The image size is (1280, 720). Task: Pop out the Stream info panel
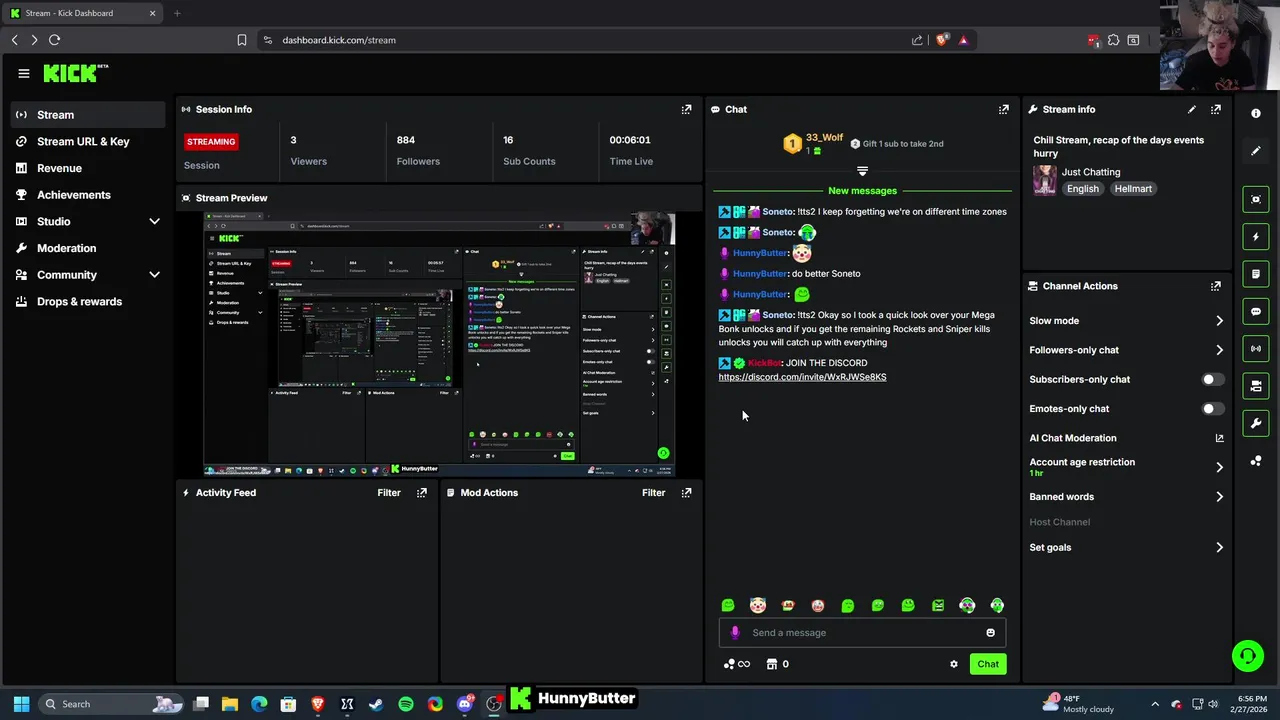(1216, 109)
